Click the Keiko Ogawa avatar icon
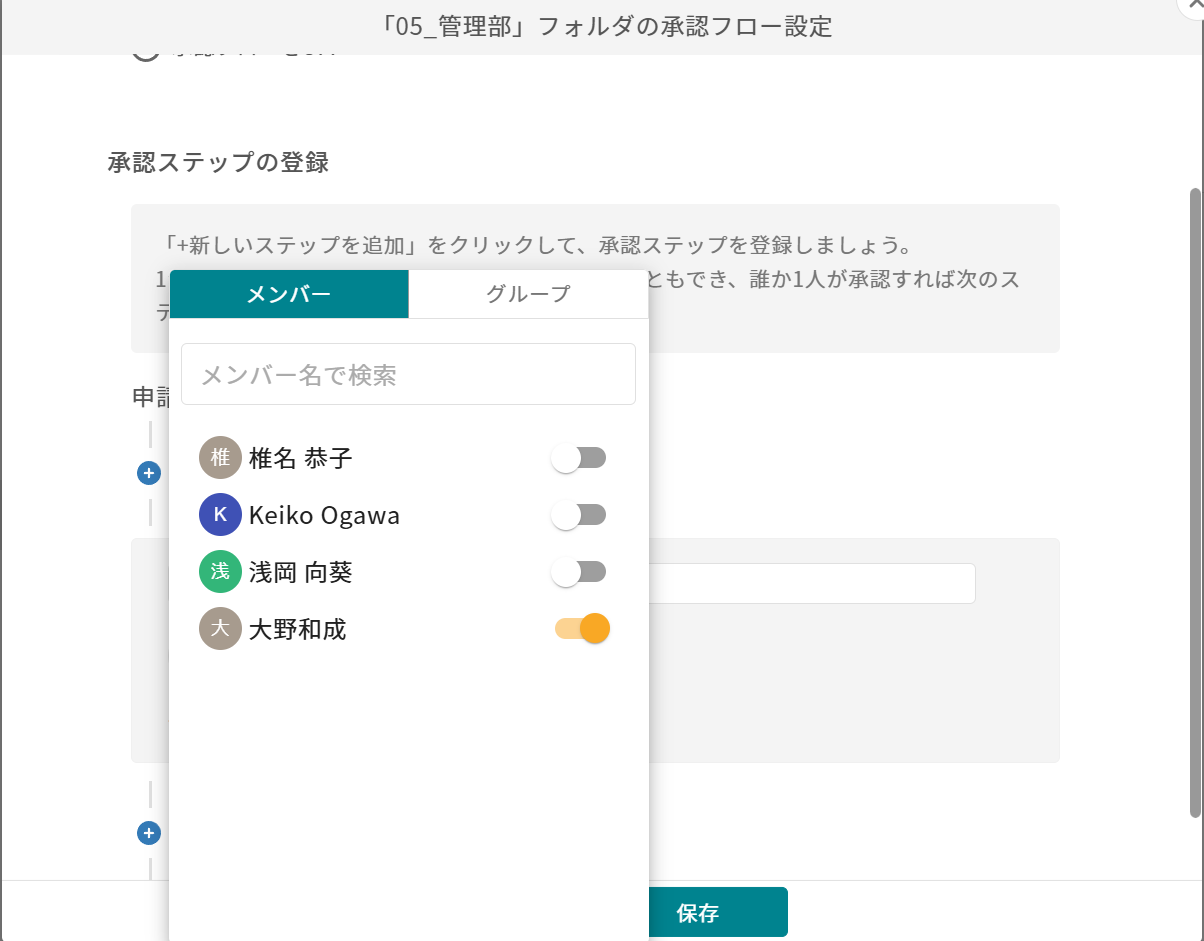Viewport: 1204px width, 941px height. (220, 515)
